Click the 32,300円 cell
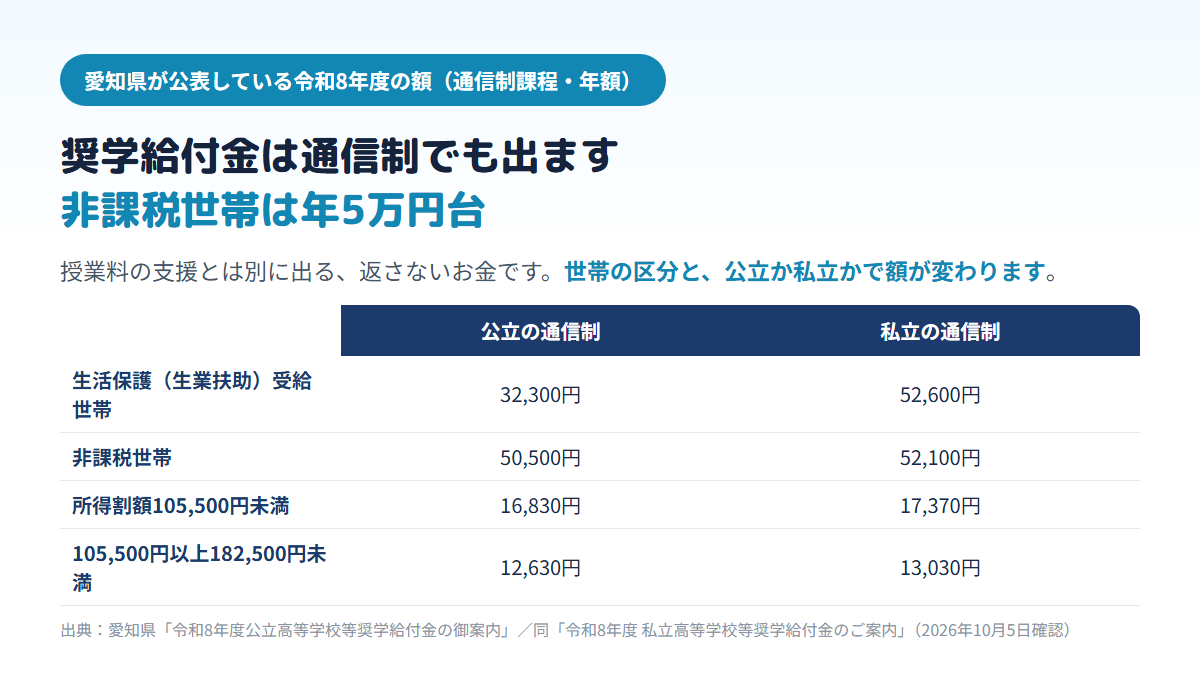The height and width of the screenshot is (675, 1200). 540,395
